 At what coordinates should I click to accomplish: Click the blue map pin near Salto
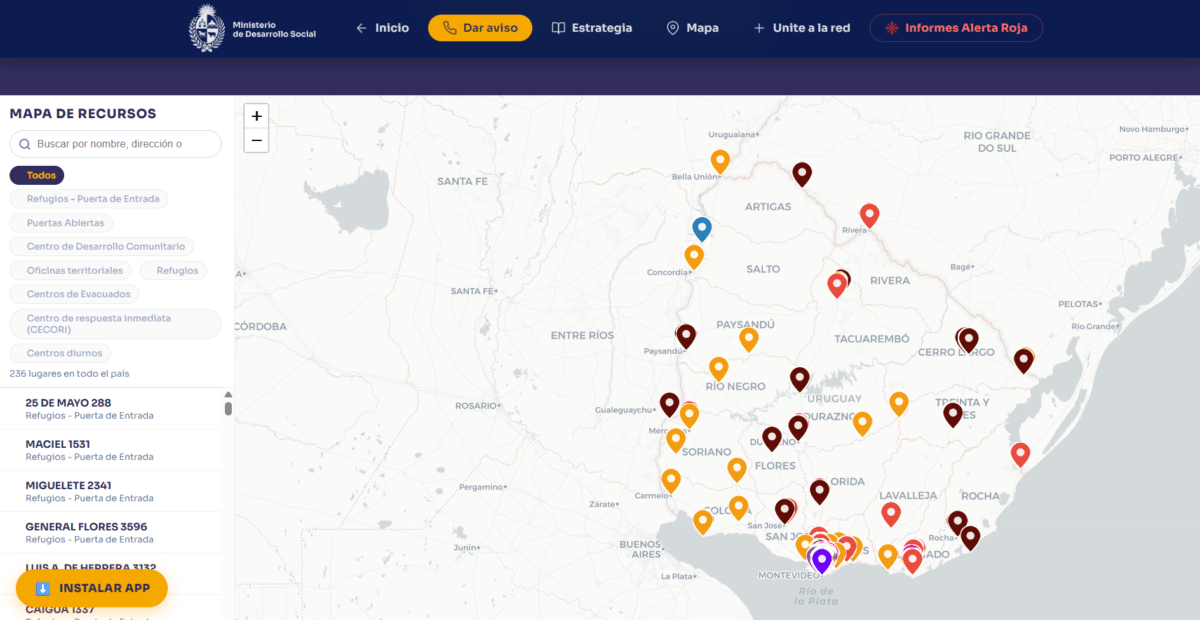(x=702, y=229)
